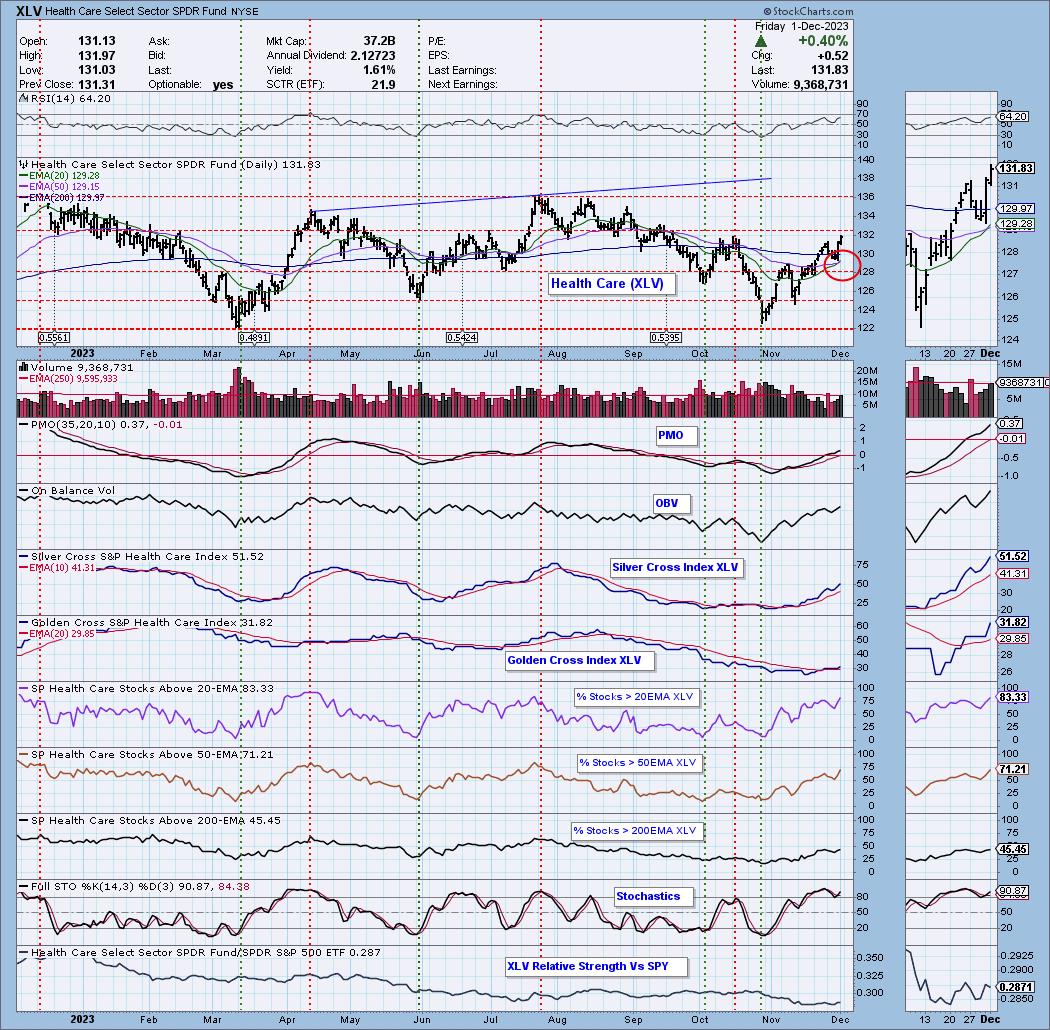
Task: Click the EMA(250) 9,595,933 volume legend
Action: pos(73,378)
